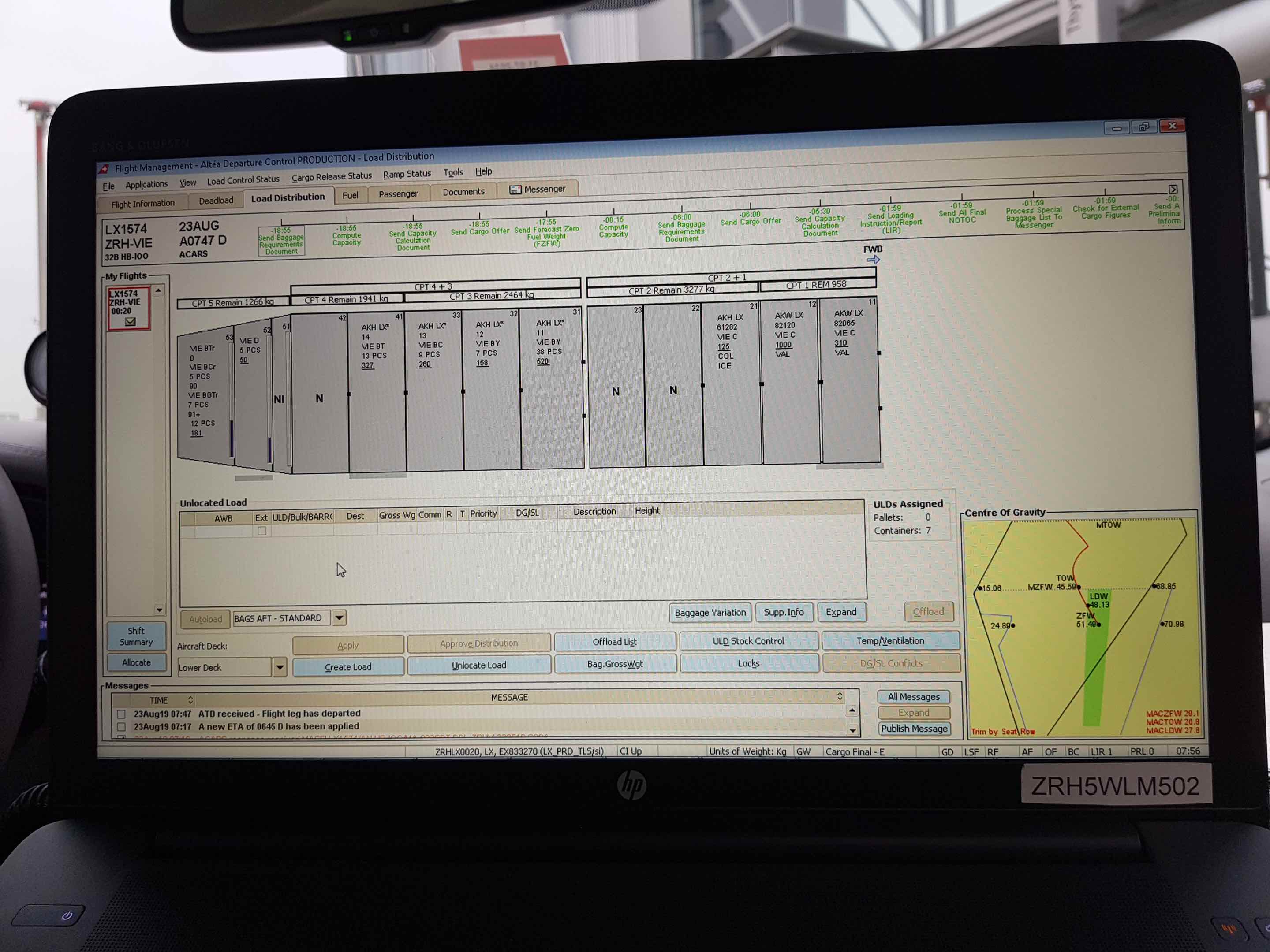Click the Messenger tab icon
The height and width of the screenshot is (952, 1270).
coord(515,190)
